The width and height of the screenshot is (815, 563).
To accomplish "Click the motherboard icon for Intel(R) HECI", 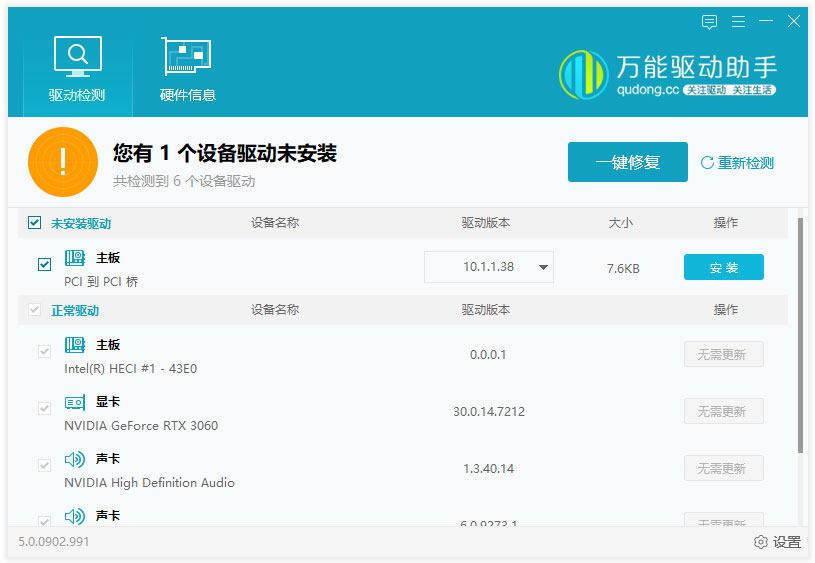I will 75,345.
